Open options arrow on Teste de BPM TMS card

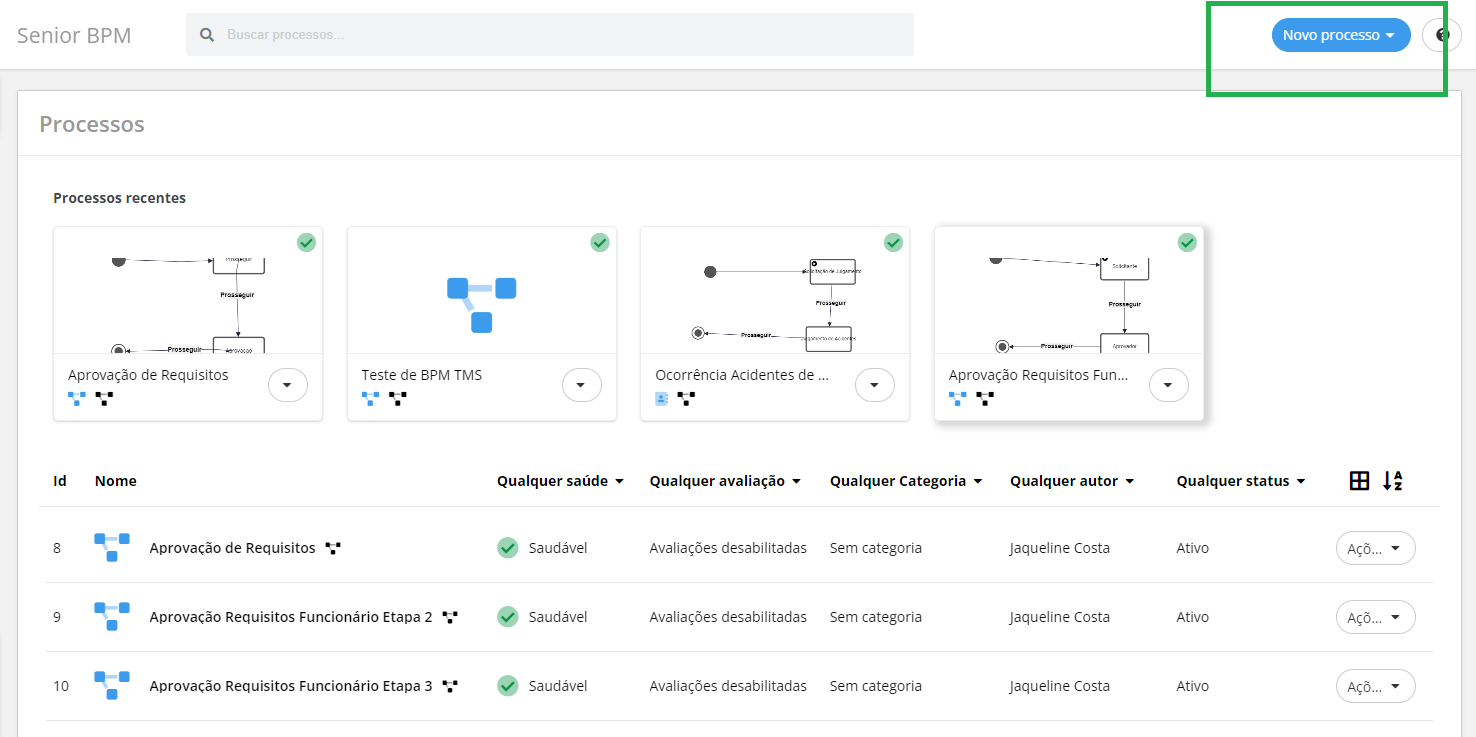point(582,385)
